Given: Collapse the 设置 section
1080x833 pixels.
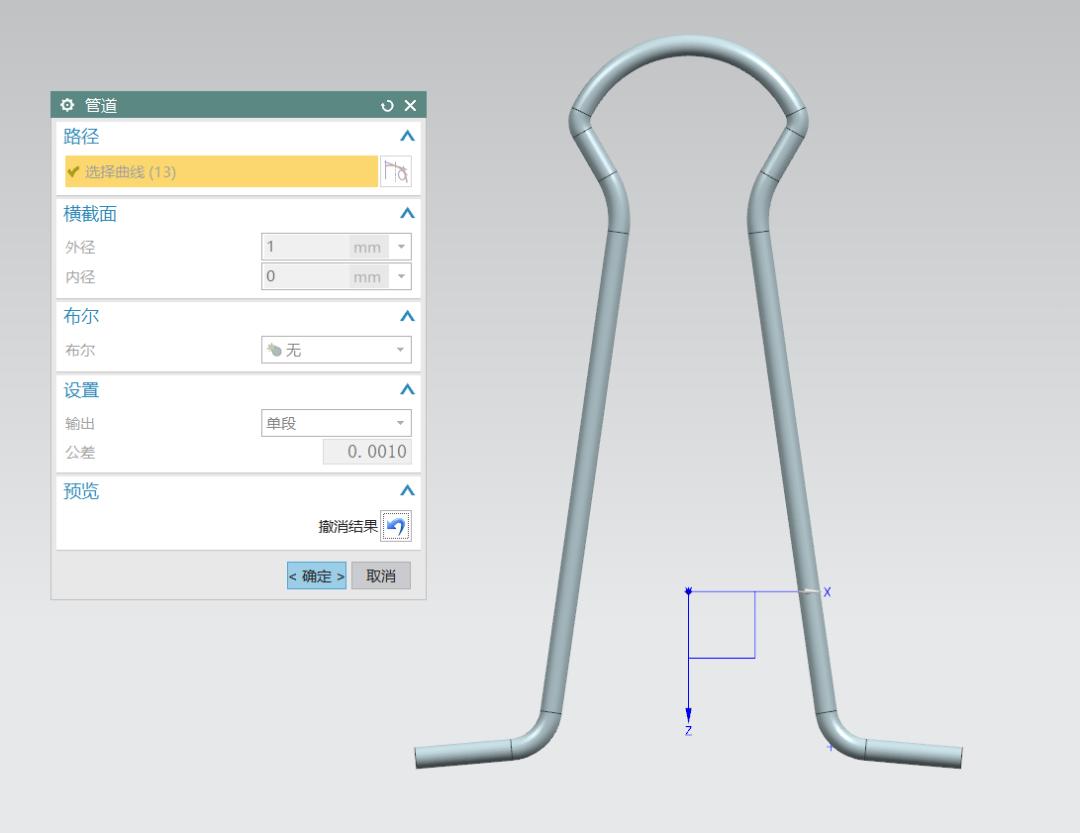Looking at the screenshot, I should pos(406,390).
